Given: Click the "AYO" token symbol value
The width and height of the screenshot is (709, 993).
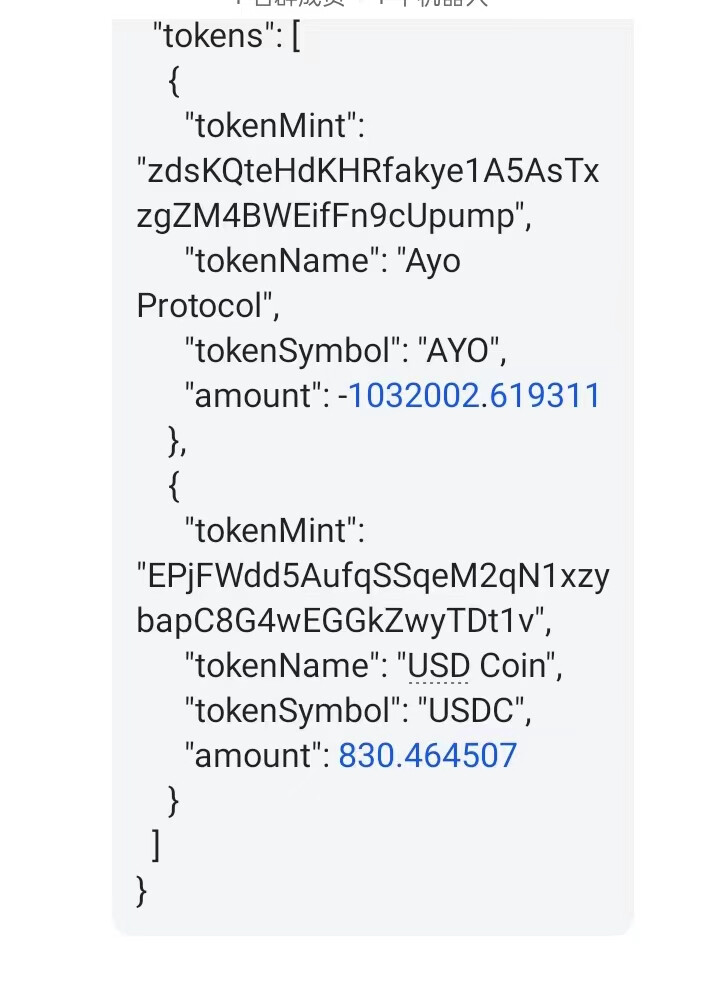Looking at the screenshot, I should [x=458, y=351].
